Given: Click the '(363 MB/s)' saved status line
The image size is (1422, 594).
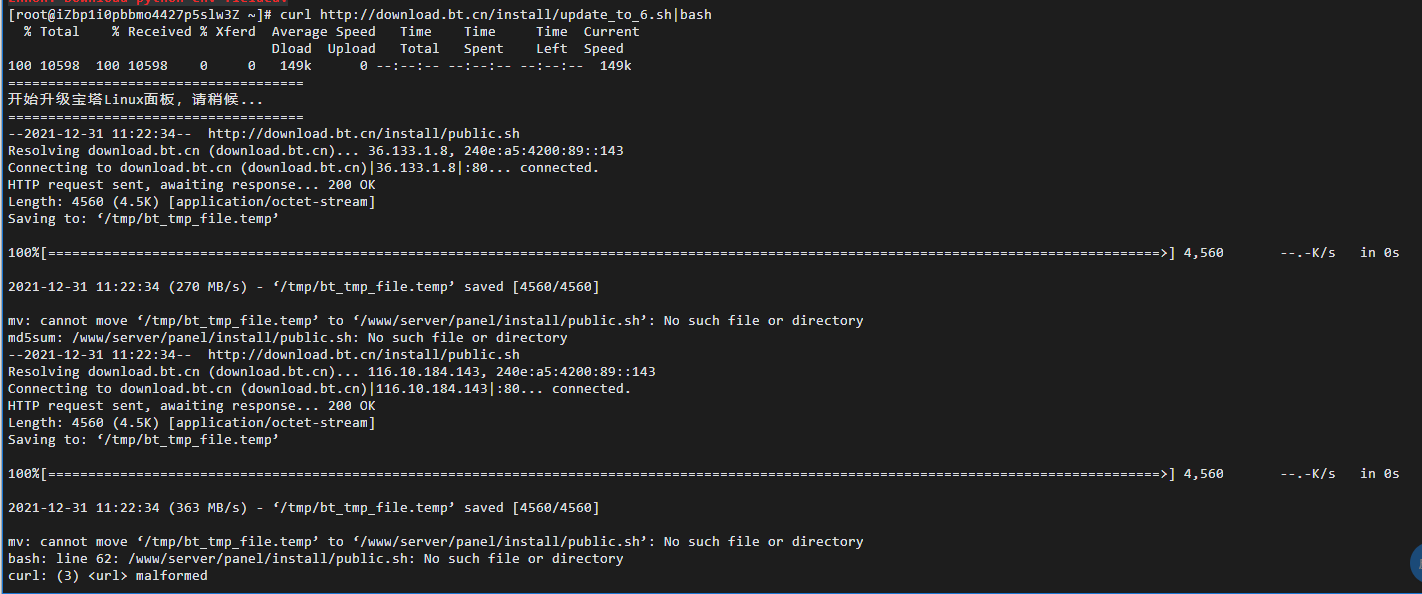Looking at the screenshot, I should [x=304, y=508].
